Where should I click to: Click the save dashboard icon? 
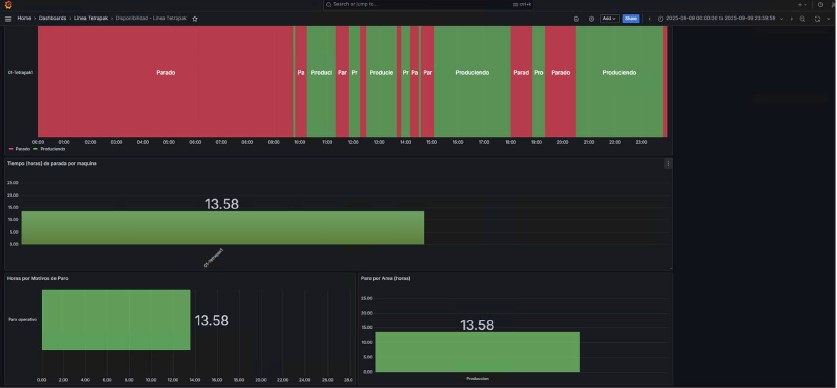576,19
